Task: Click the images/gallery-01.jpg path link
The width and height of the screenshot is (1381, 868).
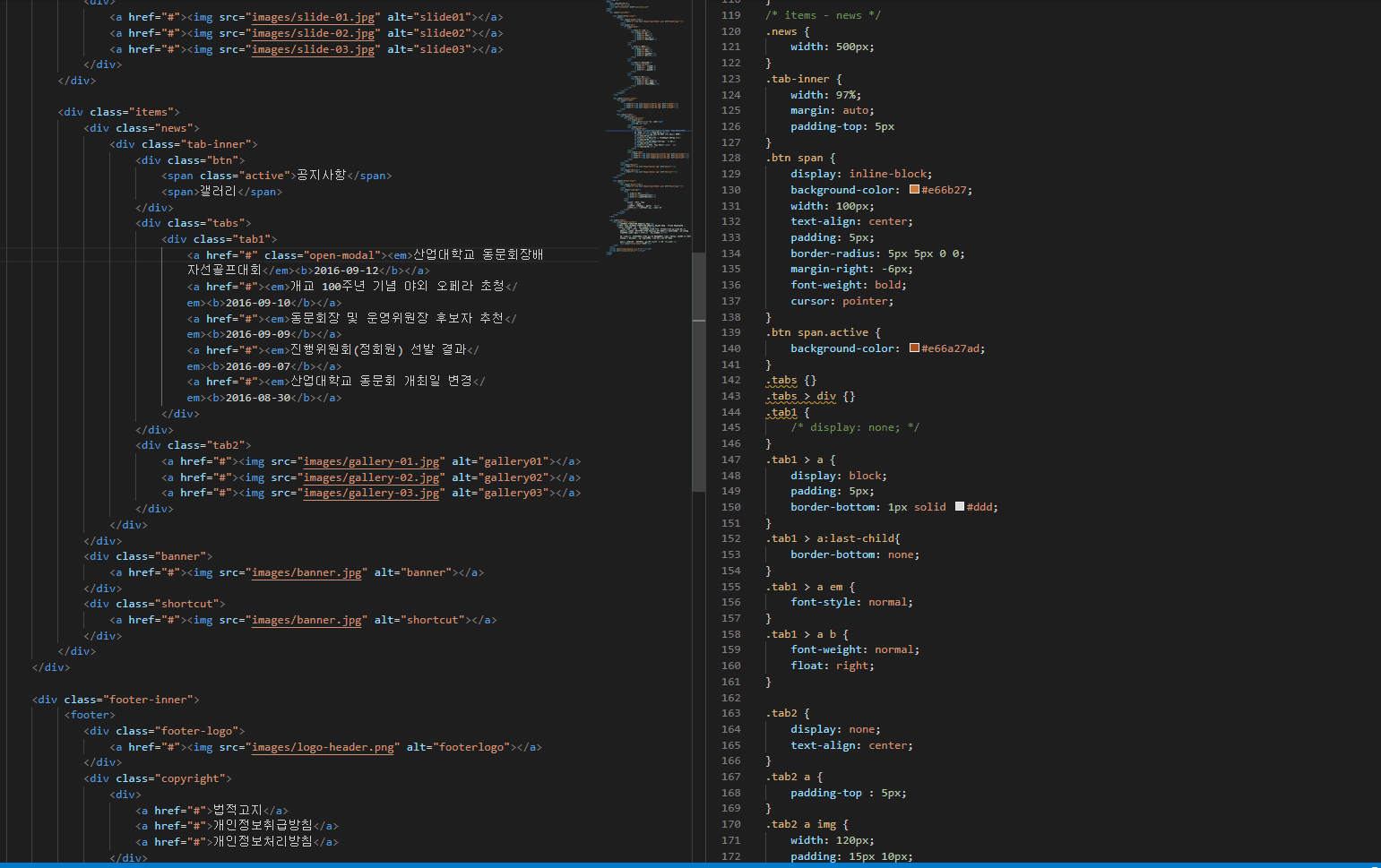Action: tap(371, 461)
